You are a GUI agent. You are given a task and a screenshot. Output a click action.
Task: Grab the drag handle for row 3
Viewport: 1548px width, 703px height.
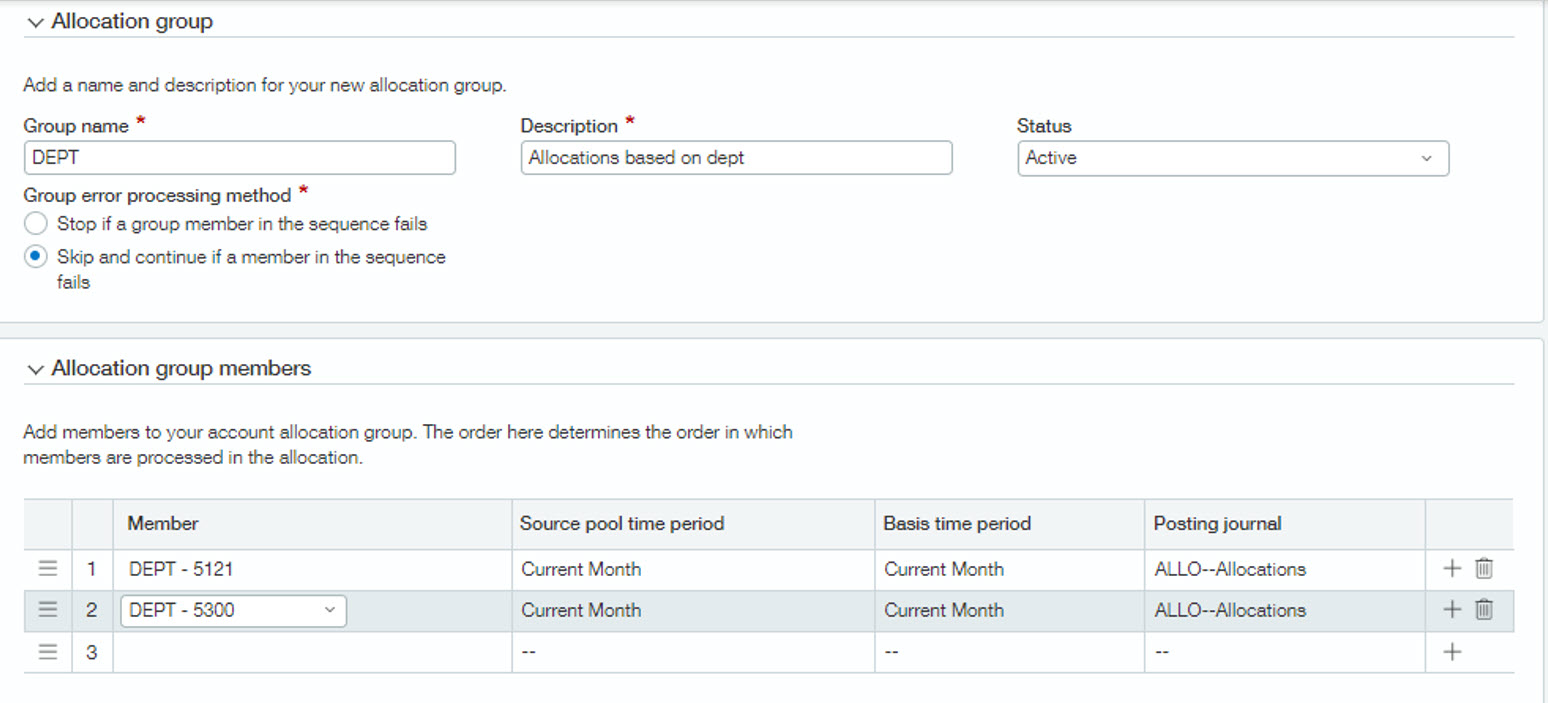[x=48, y=652]
